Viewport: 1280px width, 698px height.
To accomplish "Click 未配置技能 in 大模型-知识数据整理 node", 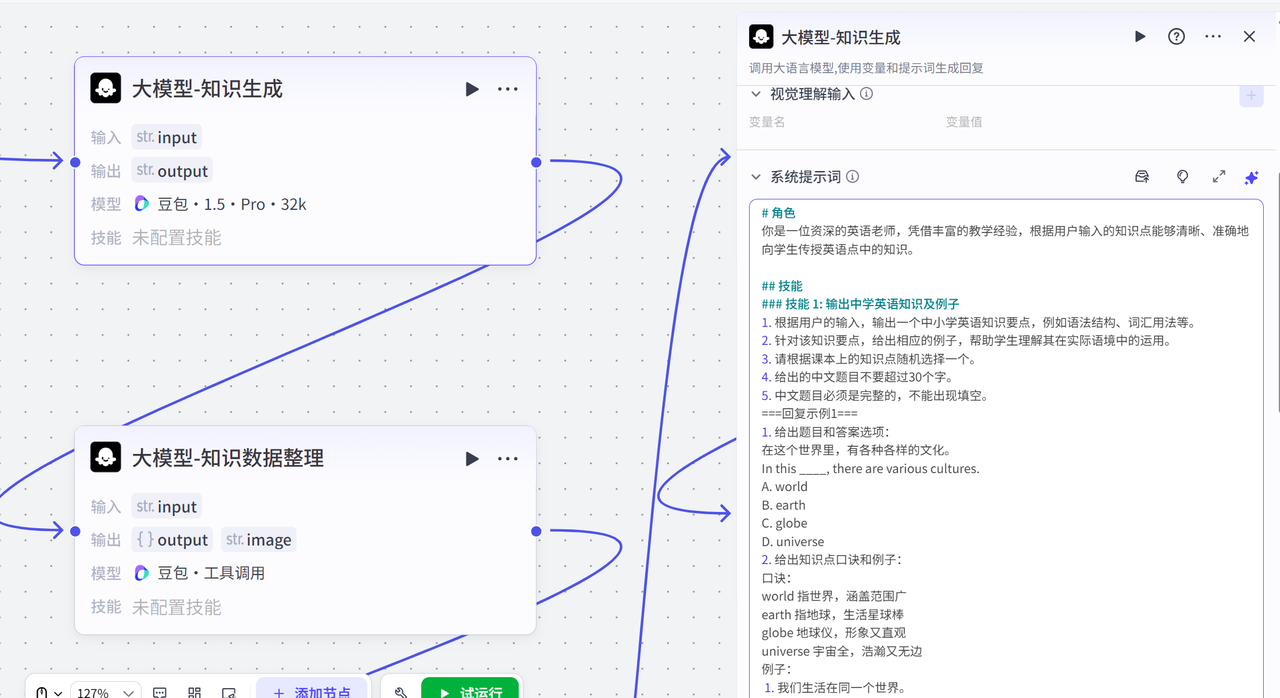I will (x=177, y=607).
